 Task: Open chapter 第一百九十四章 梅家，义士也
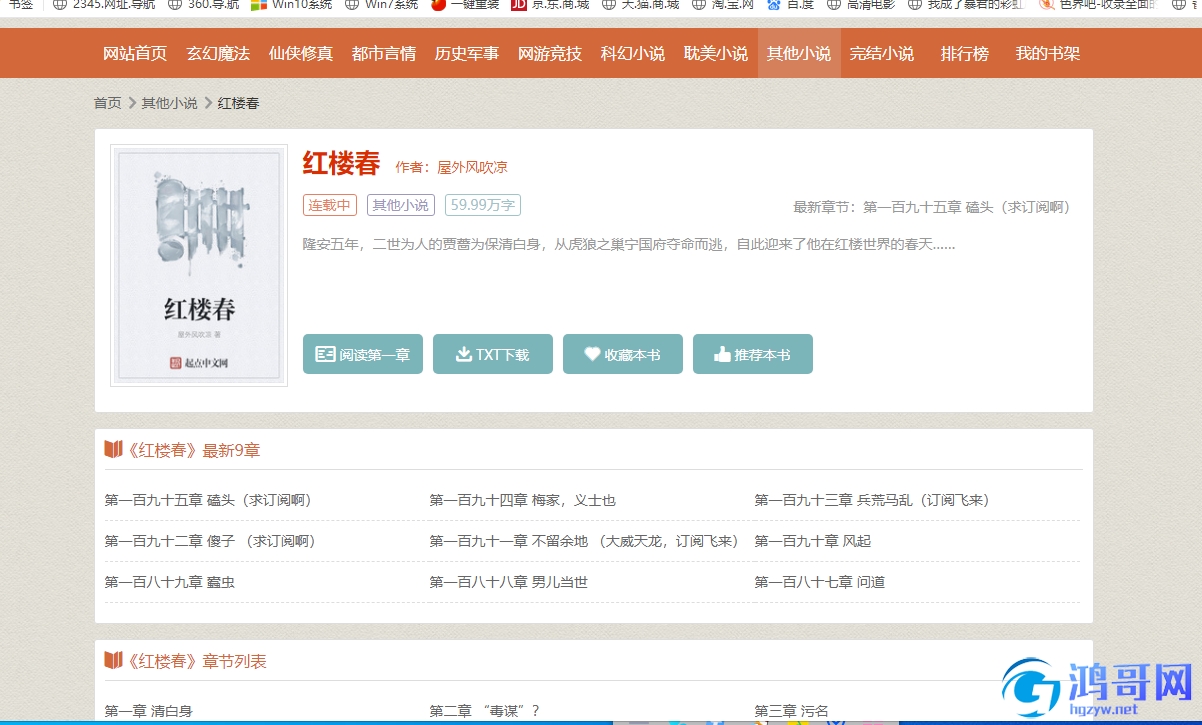click(523, 500)
